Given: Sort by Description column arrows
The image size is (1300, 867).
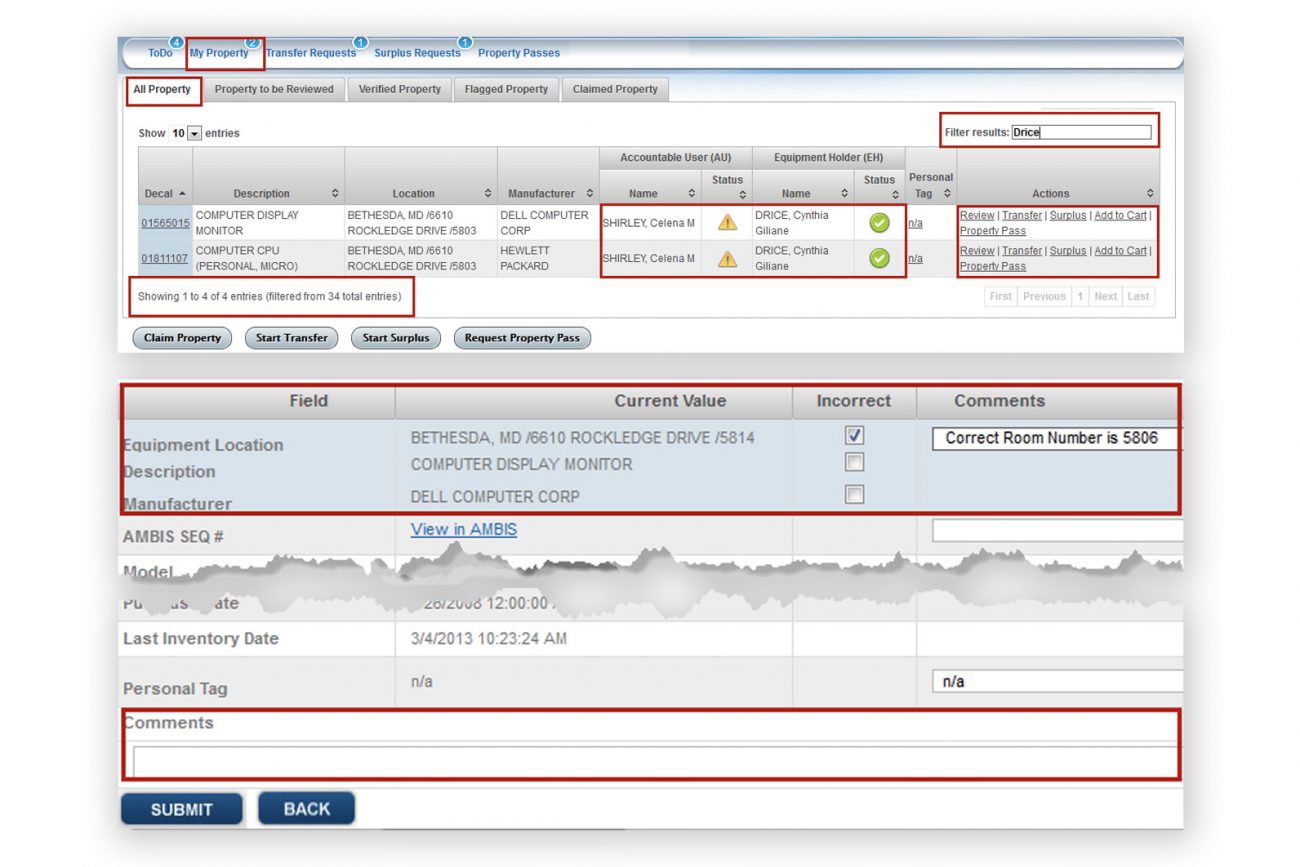Looking at the screenshot, I should 335,194.
